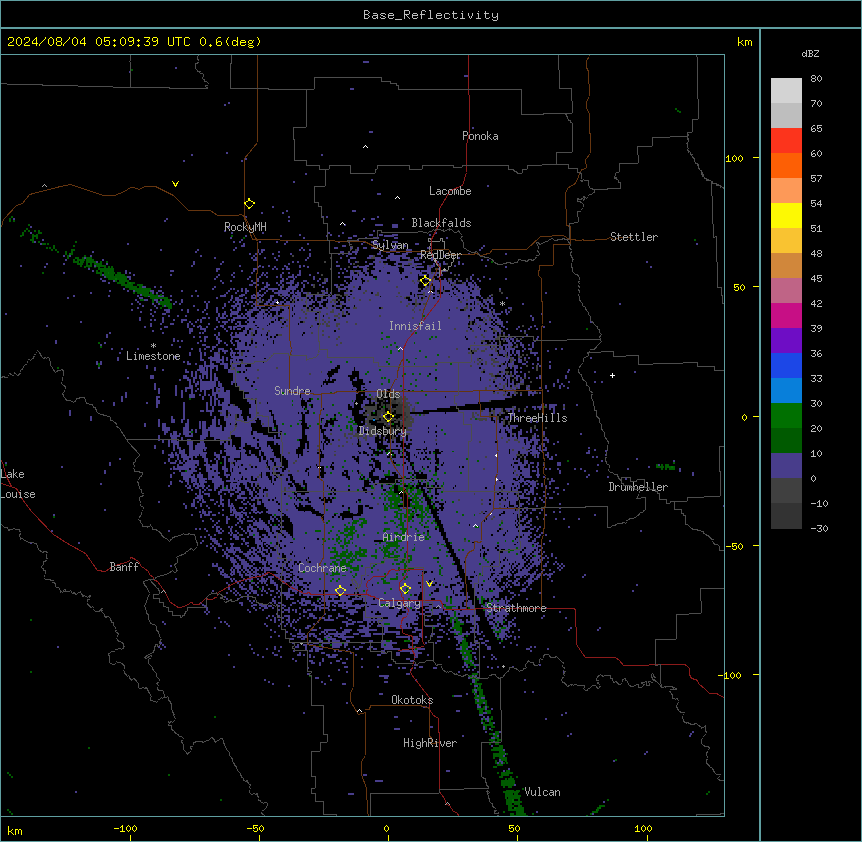Select the radar site diamond between Olds and Didsbury
This screenshot has width=862, height=842.
[388, 417]
